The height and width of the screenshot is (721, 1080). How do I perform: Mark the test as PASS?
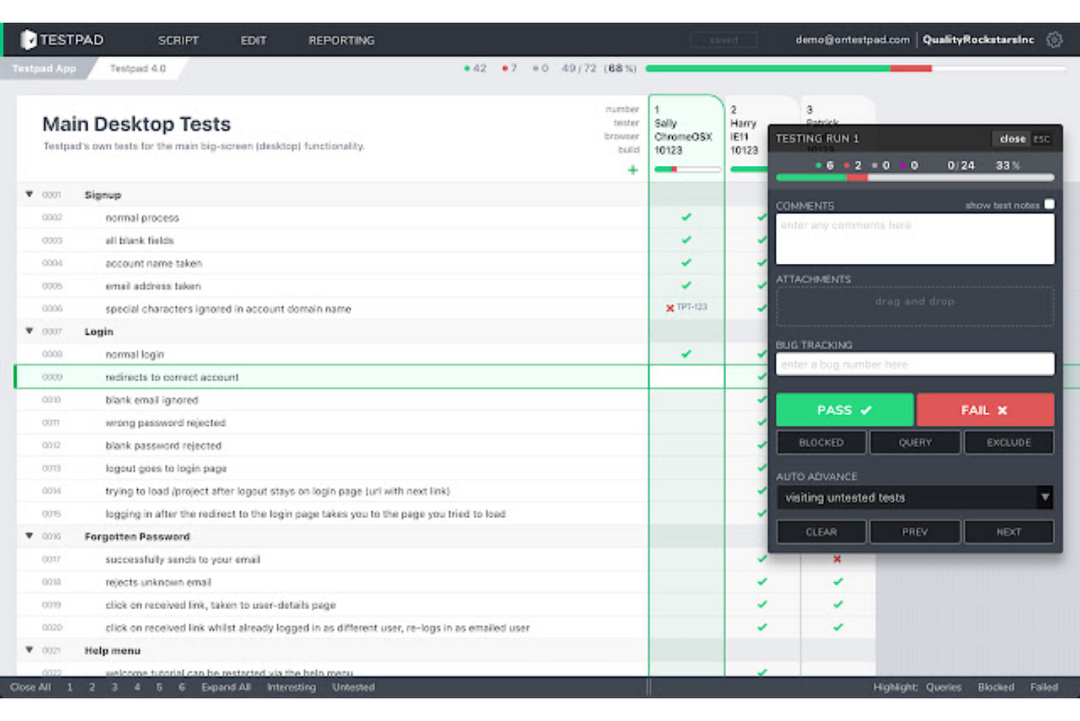[844, 410]
